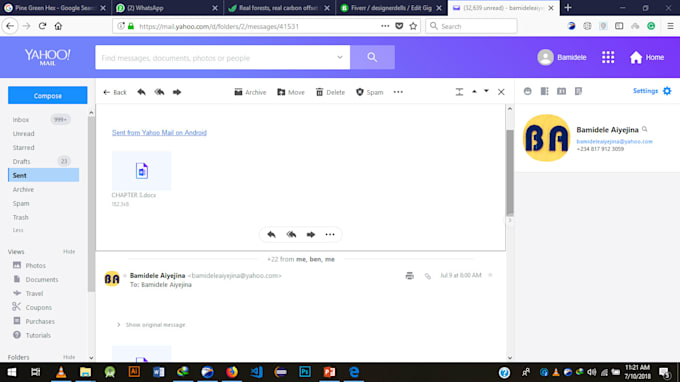This screenshot has height=382, width=680.
Task: Click the search magnifier button
Action: click(x=372, y=57)
